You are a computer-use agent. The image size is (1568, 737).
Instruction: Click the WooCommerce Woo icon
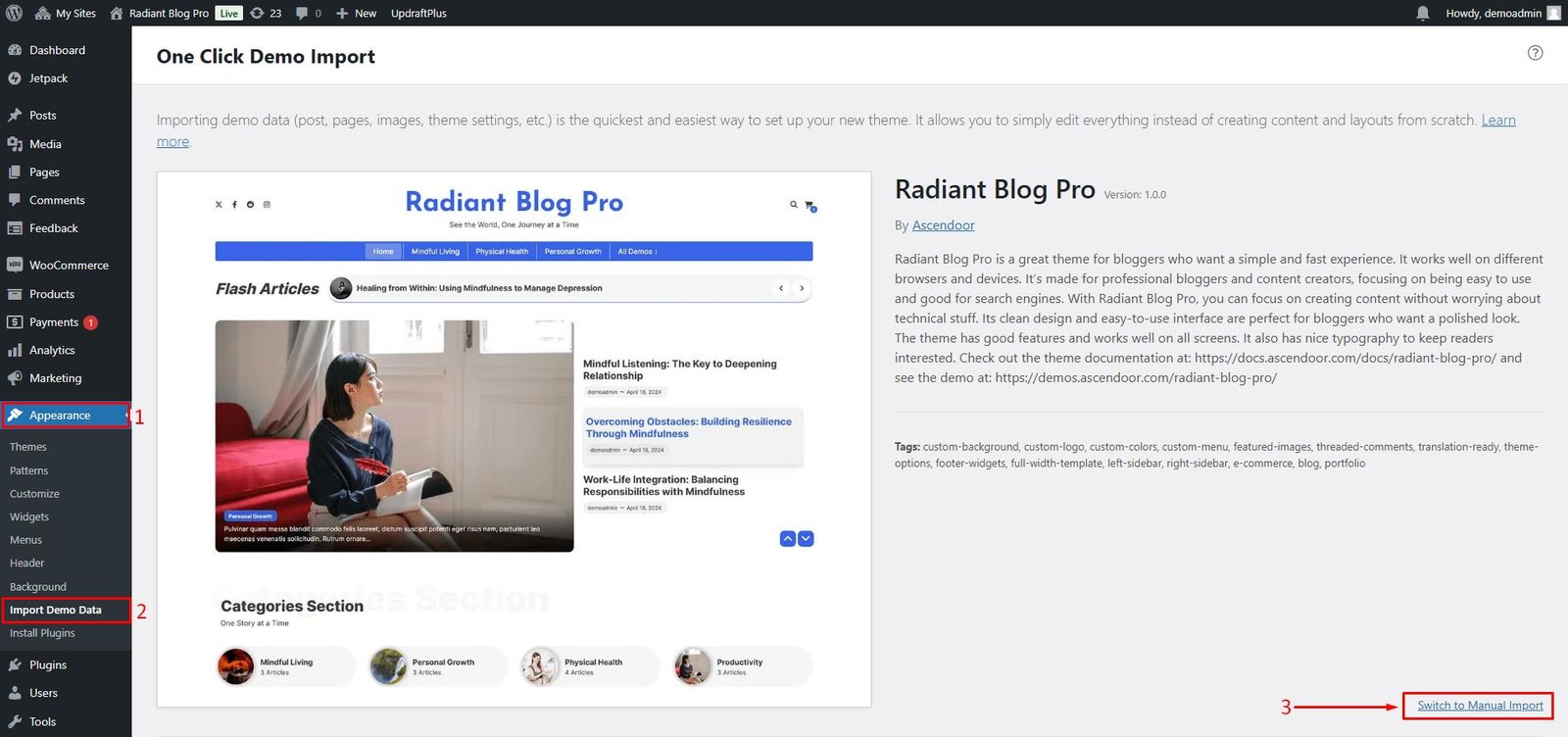15,265
